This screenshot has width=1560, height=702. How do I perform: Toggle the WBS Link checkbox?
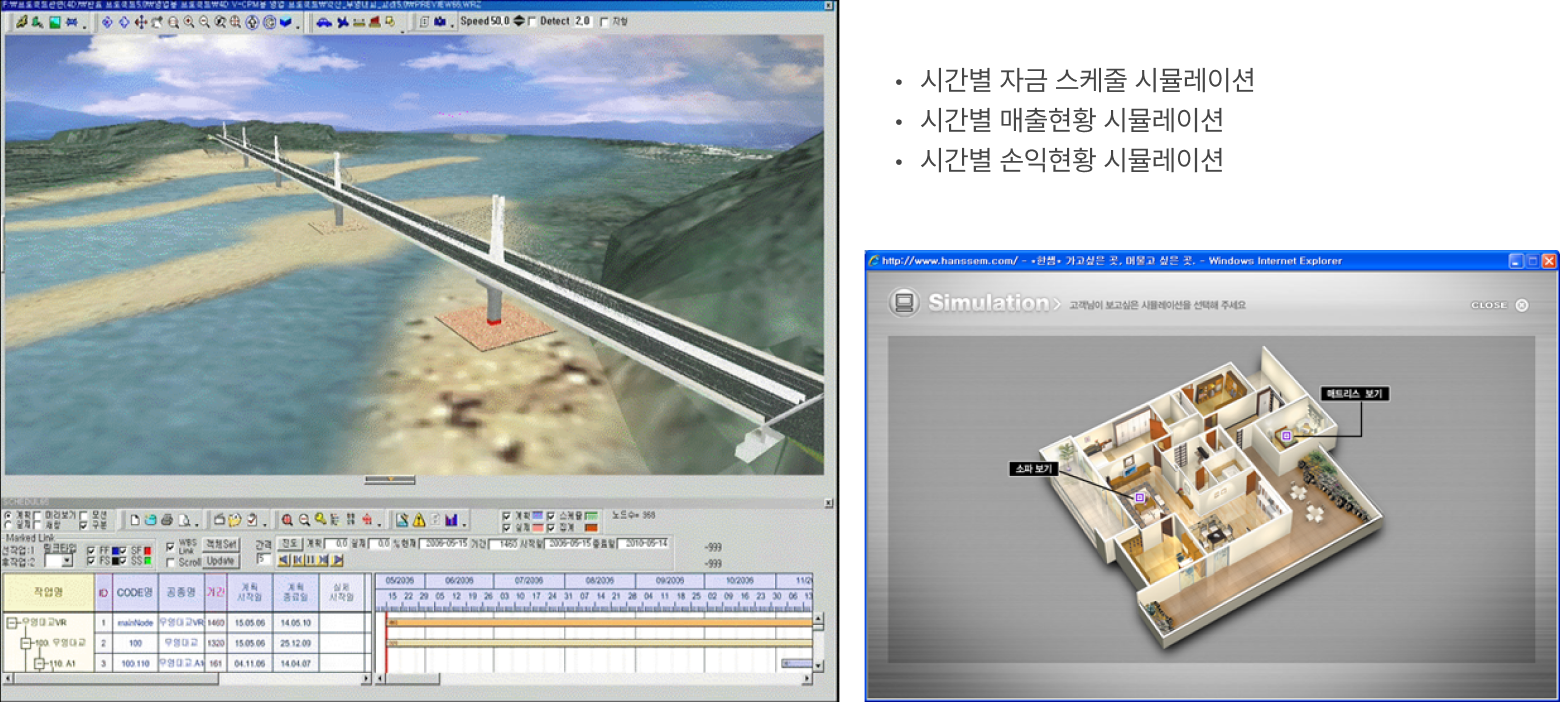tap(170, 547)
